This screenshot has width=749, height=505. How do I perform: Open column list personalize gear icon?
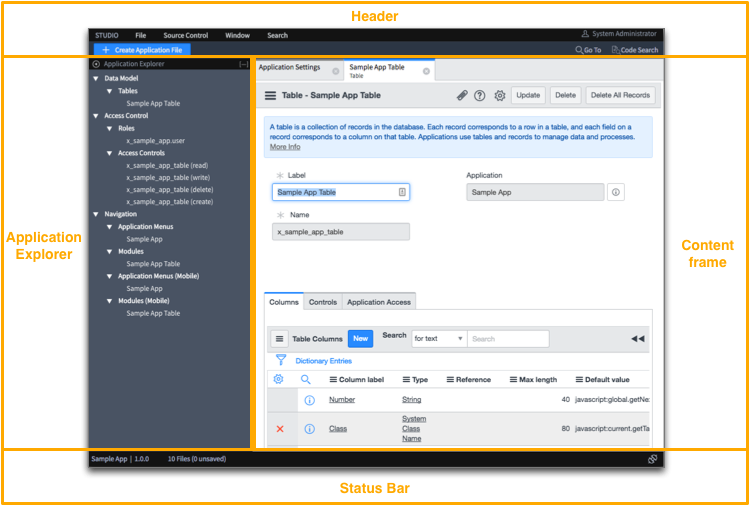tap(278, 379)
